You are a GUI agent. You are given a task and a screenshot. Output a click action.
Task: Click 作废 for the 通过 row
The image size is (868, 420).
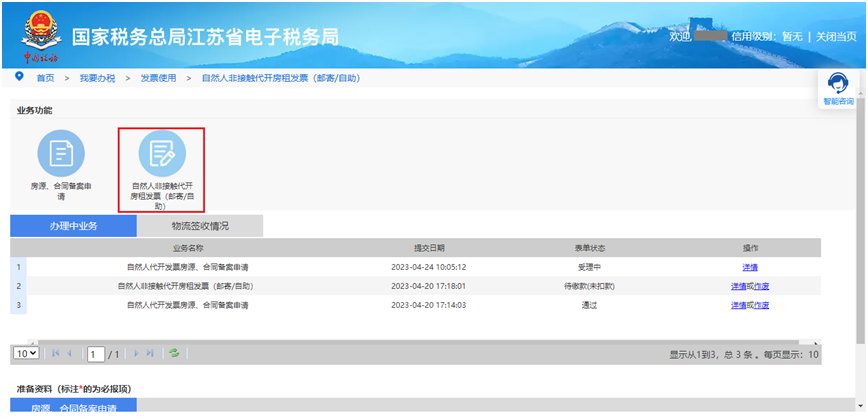(x=762, y=305)
